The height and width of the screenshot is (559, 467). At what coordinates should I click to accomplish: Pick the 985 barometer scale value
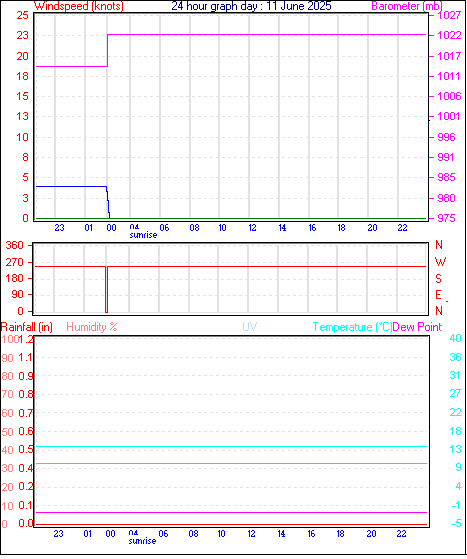pos(446,177)
